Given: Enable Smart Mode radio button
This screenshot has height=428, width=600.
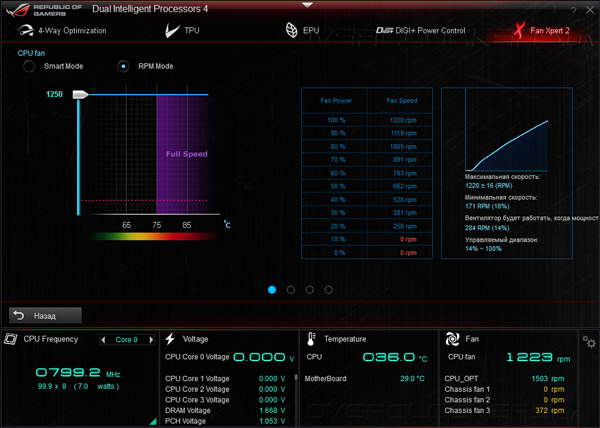Looking at the screenshot, I should 29,66.
